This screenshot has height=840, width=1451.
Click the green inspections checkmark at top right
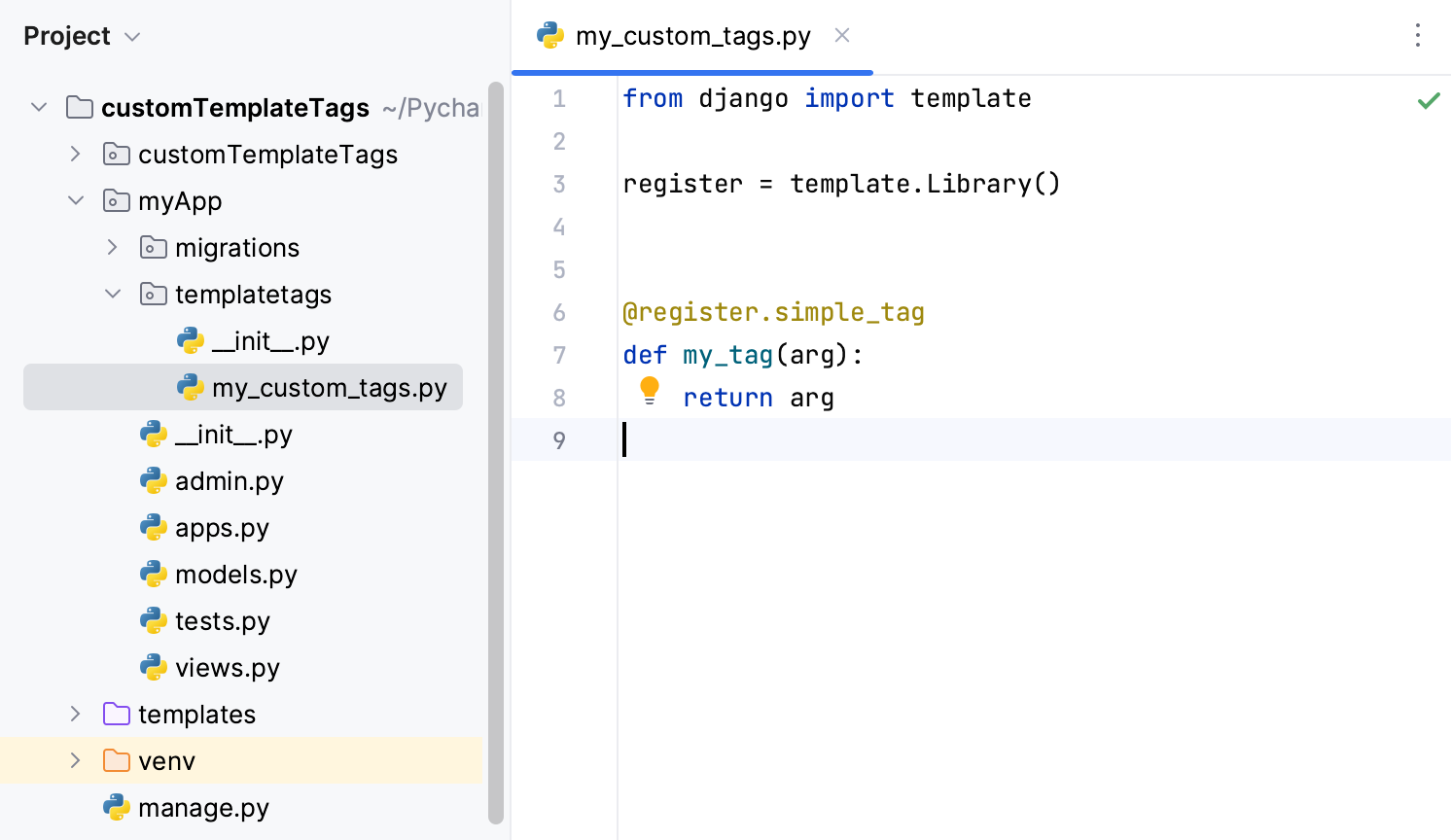coord(1429,99)
